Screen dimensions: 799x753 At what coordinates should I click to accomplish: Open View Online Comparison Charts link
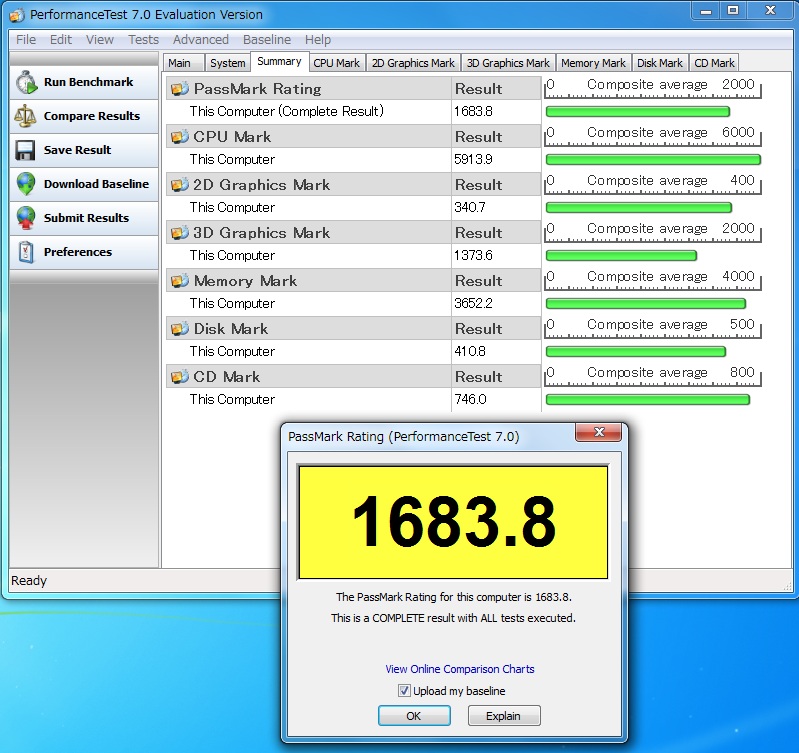[460, 669]
